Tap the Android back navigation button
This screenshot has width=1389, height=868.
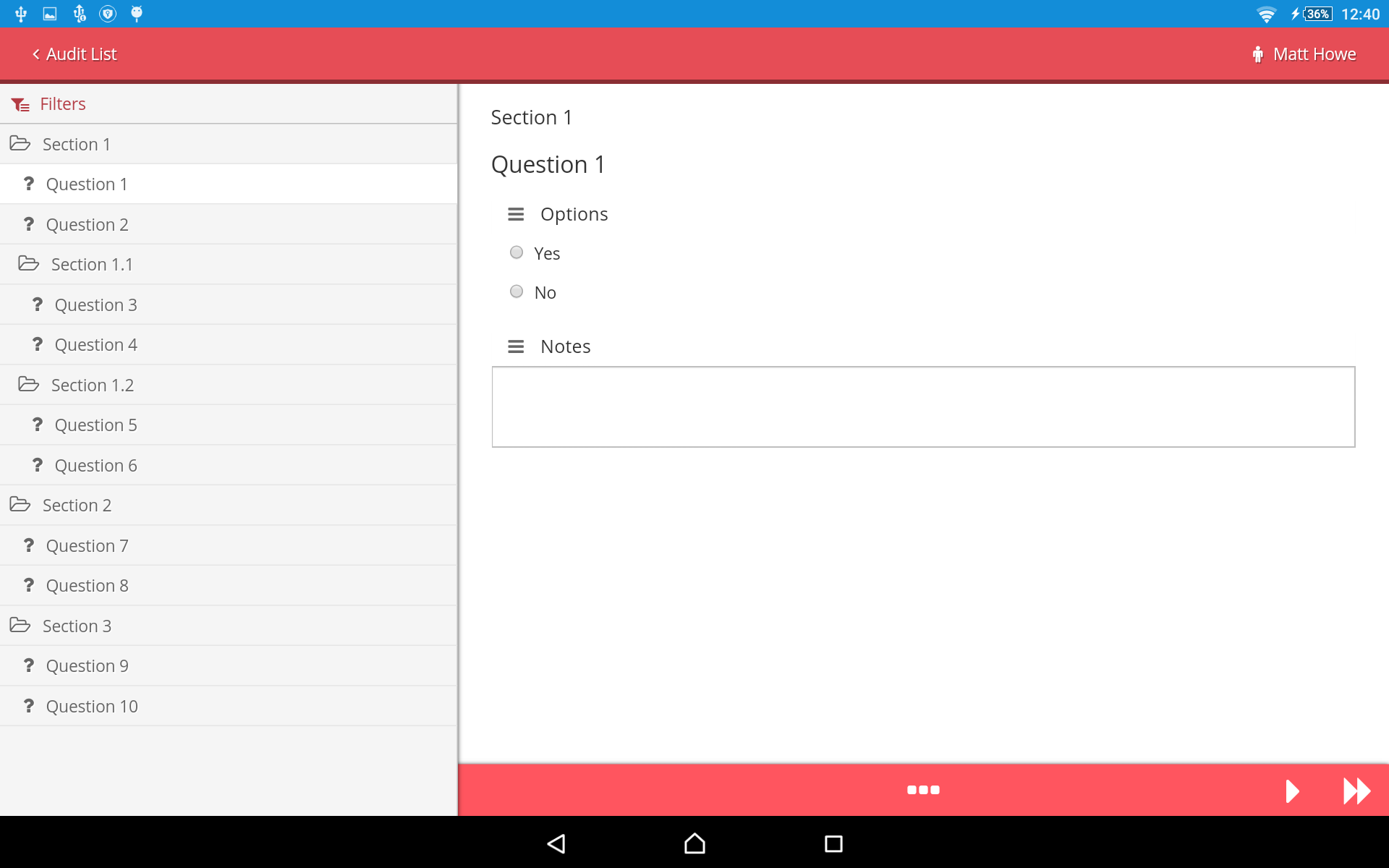556,843
